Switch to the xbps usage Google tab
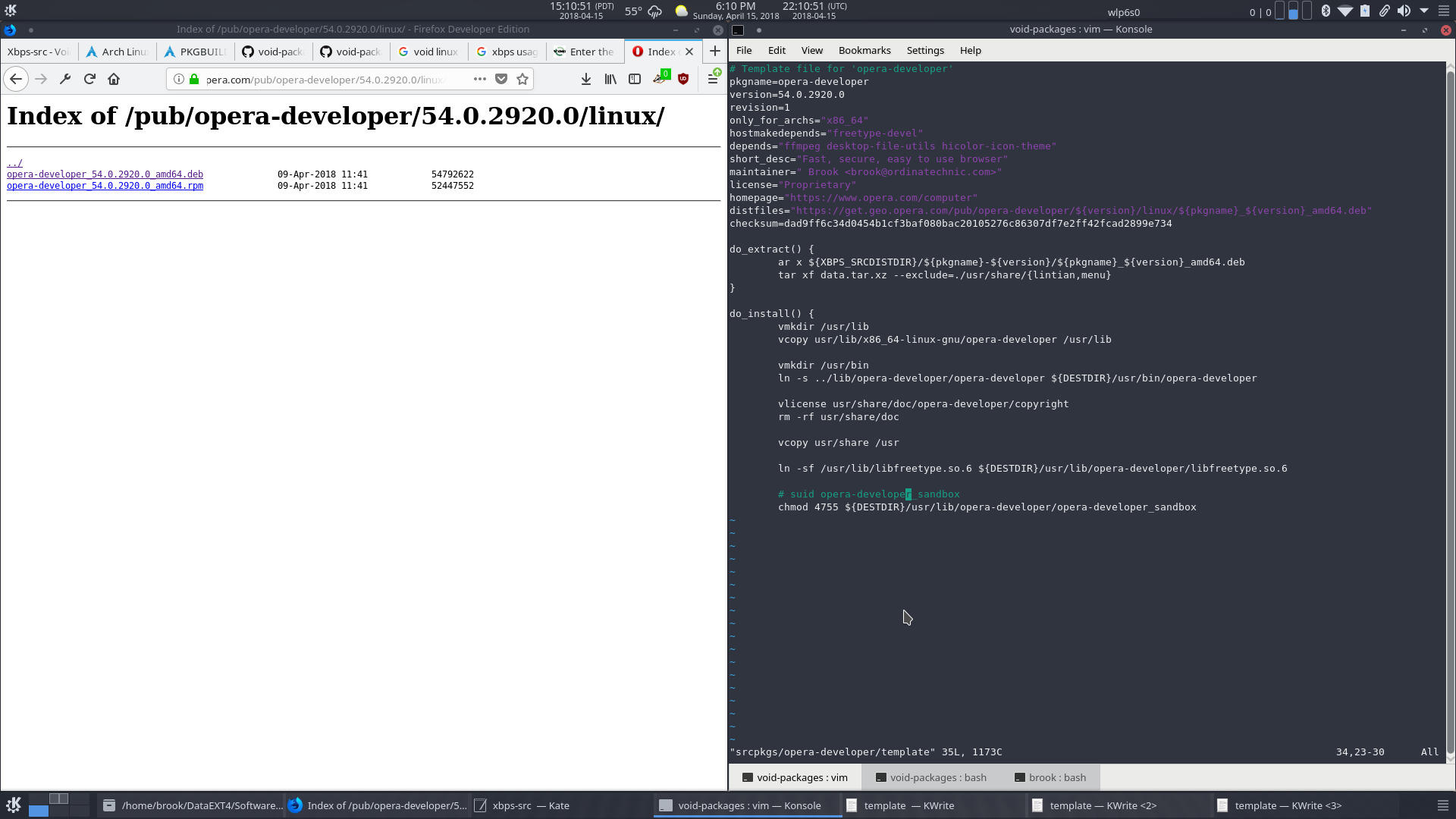 pyautogui.click(x=507, y=52)
